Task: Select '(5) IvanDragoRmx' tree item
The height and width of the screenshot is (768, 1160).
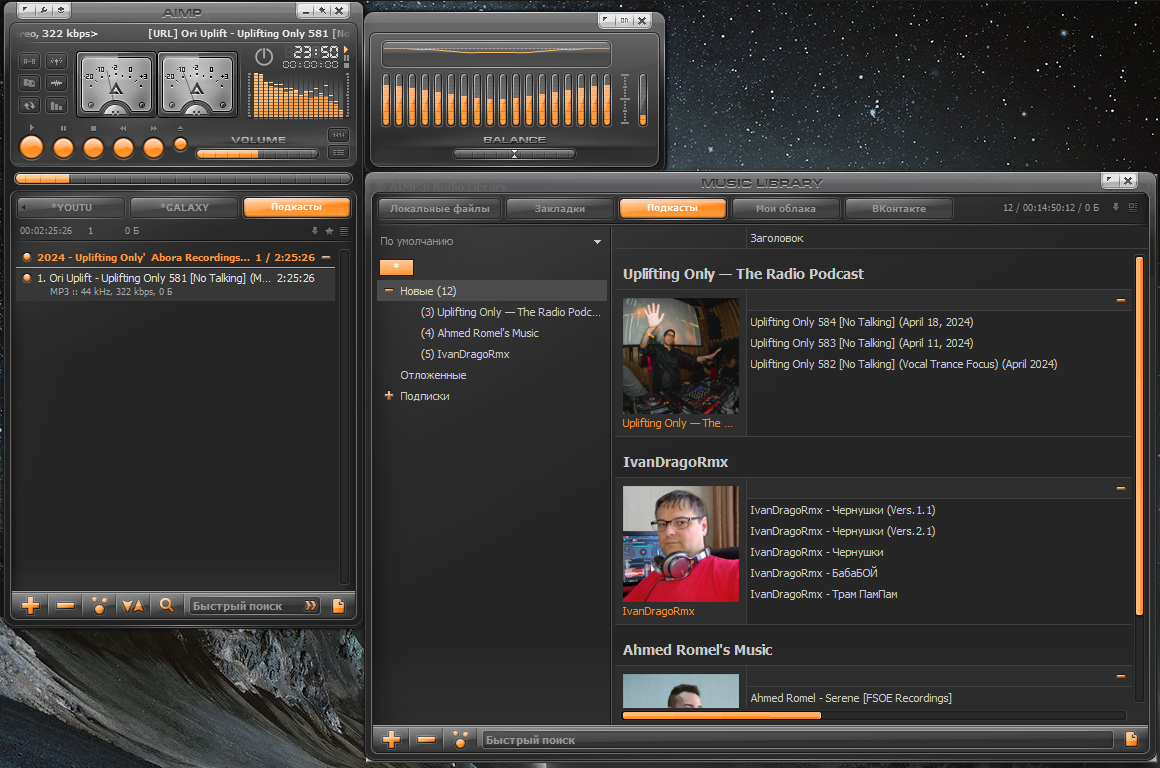Action: (465, 354)
